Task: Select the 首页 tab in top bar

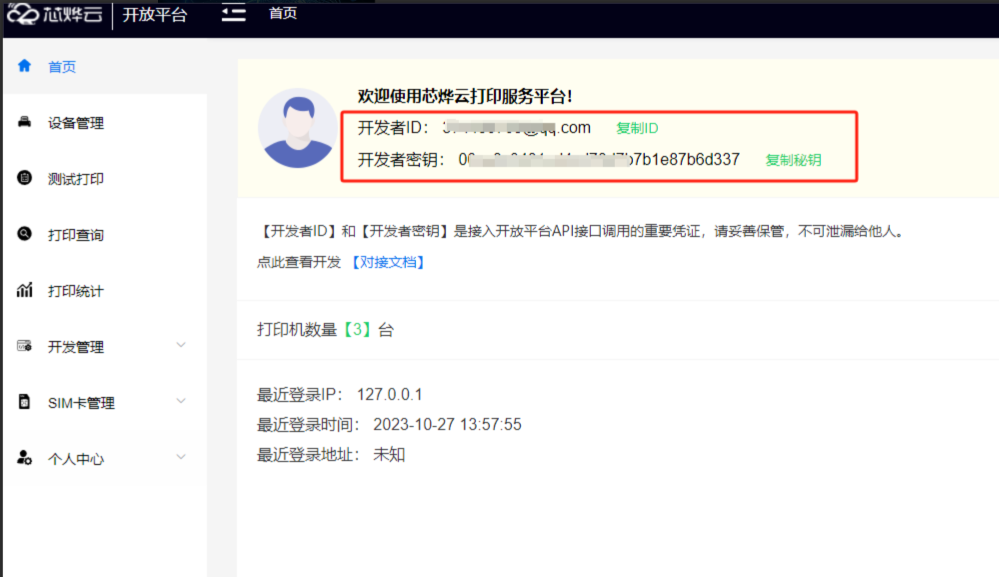Action: pos(283,13)
